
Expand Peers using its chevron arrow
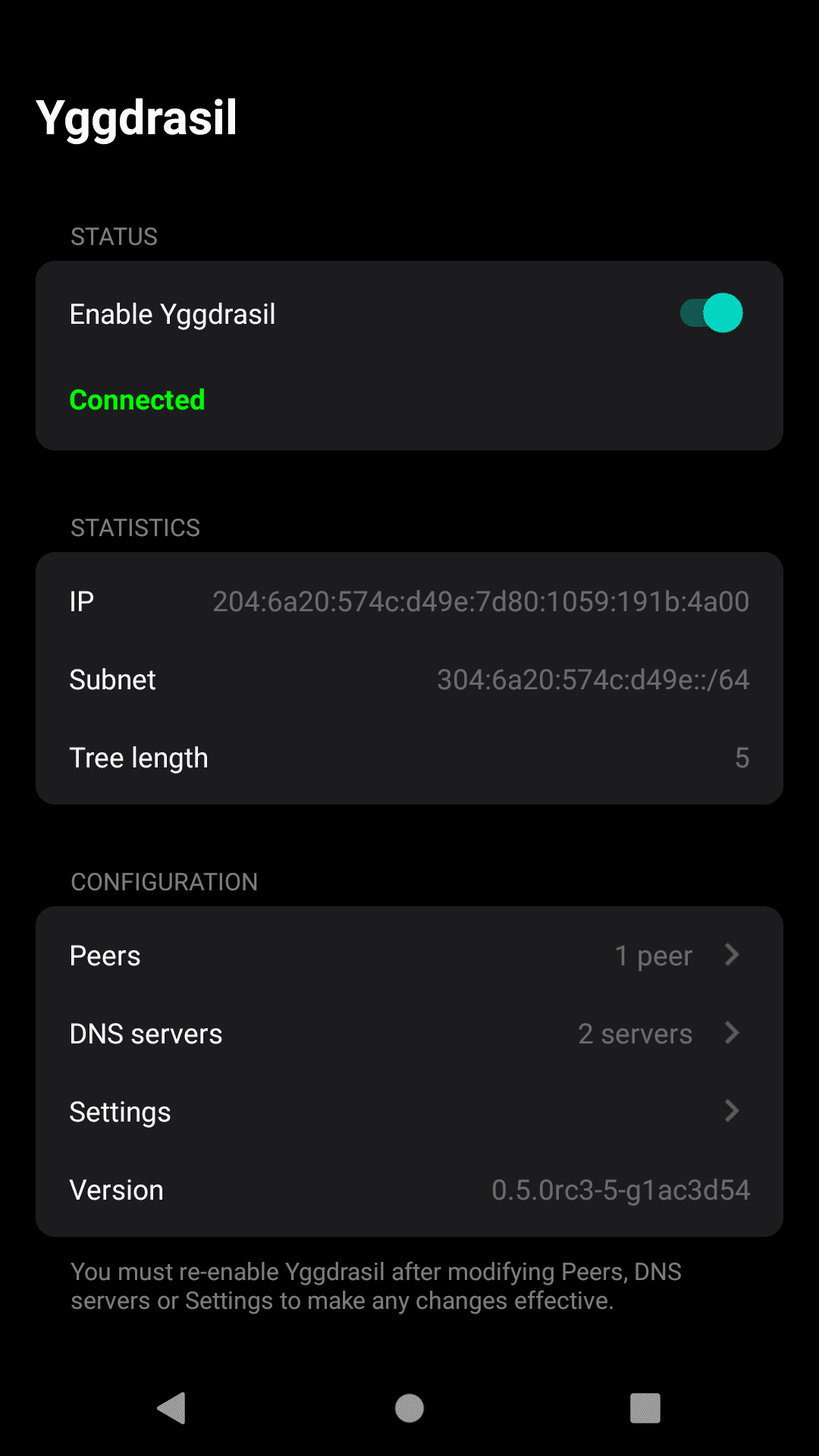click(x=732, y=955)
